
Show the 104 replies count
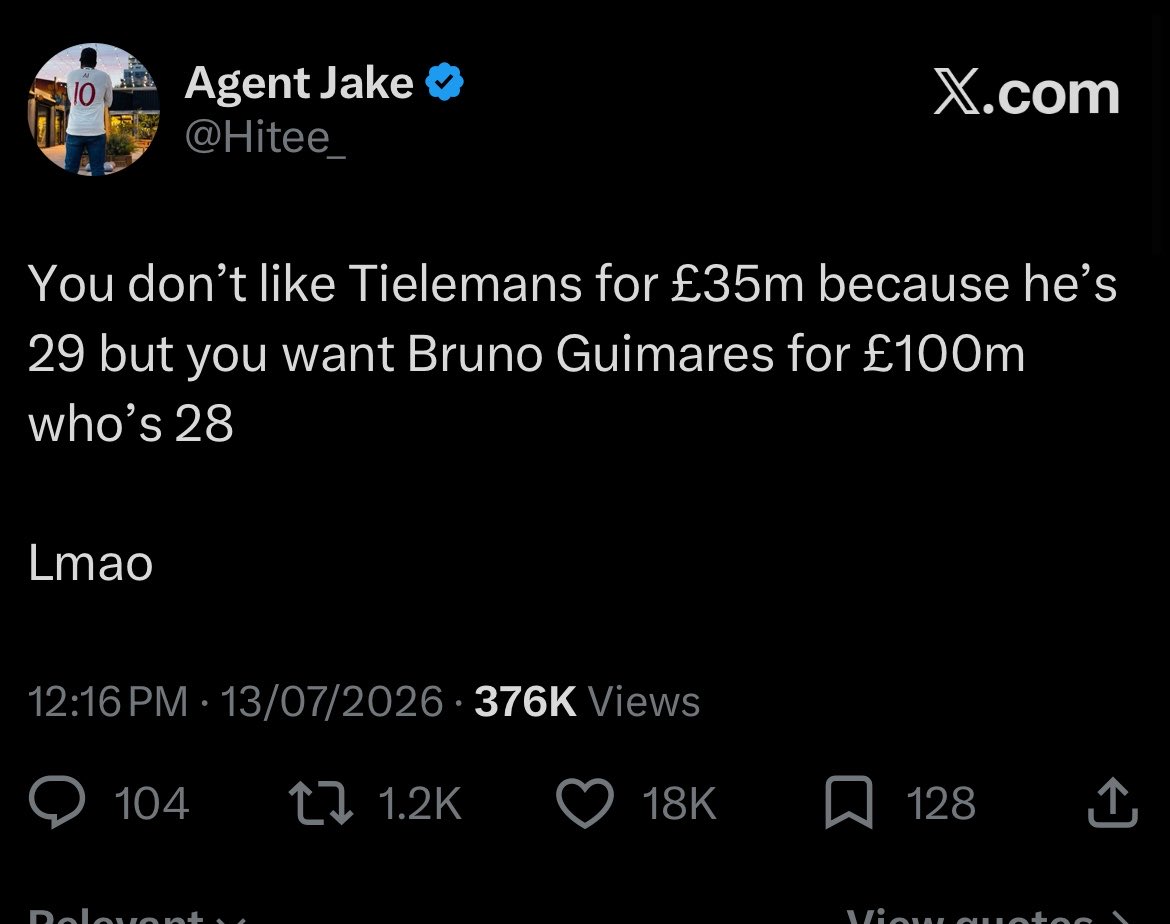click(x=151, y=804)
